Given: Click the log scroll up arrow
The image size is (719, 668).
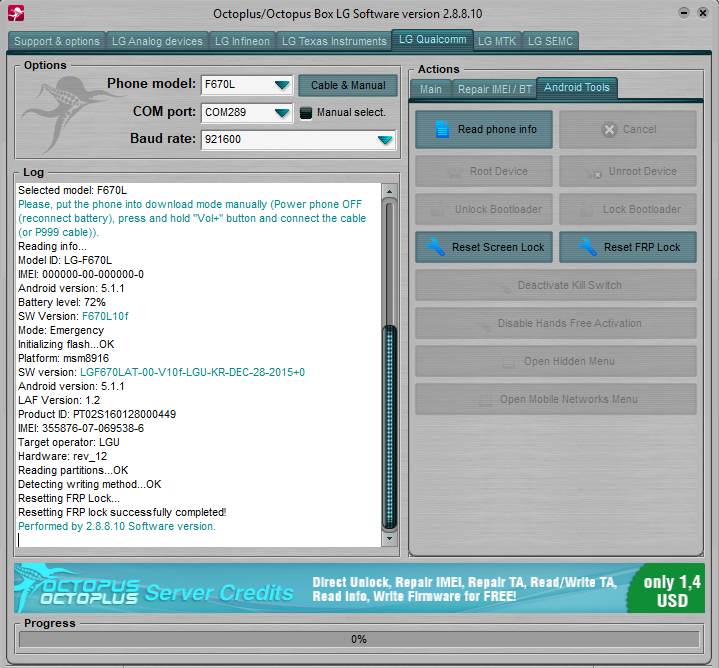Looking at the screenshot, I should tap(389, 192).
